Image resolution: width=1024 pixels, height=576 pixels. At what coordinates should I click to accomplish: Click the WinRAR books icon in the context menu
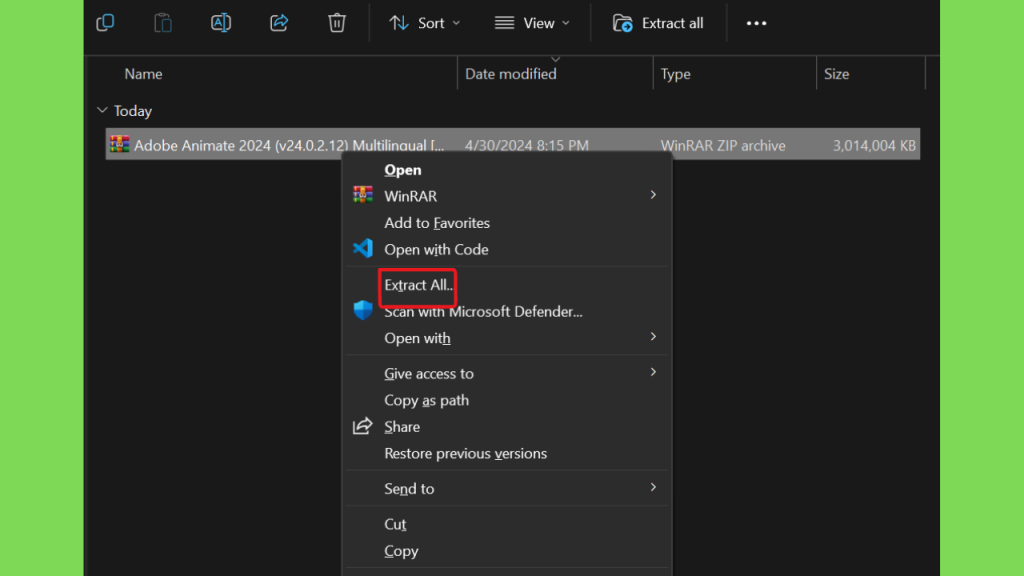pyautogui.click(x=362, y=195)
